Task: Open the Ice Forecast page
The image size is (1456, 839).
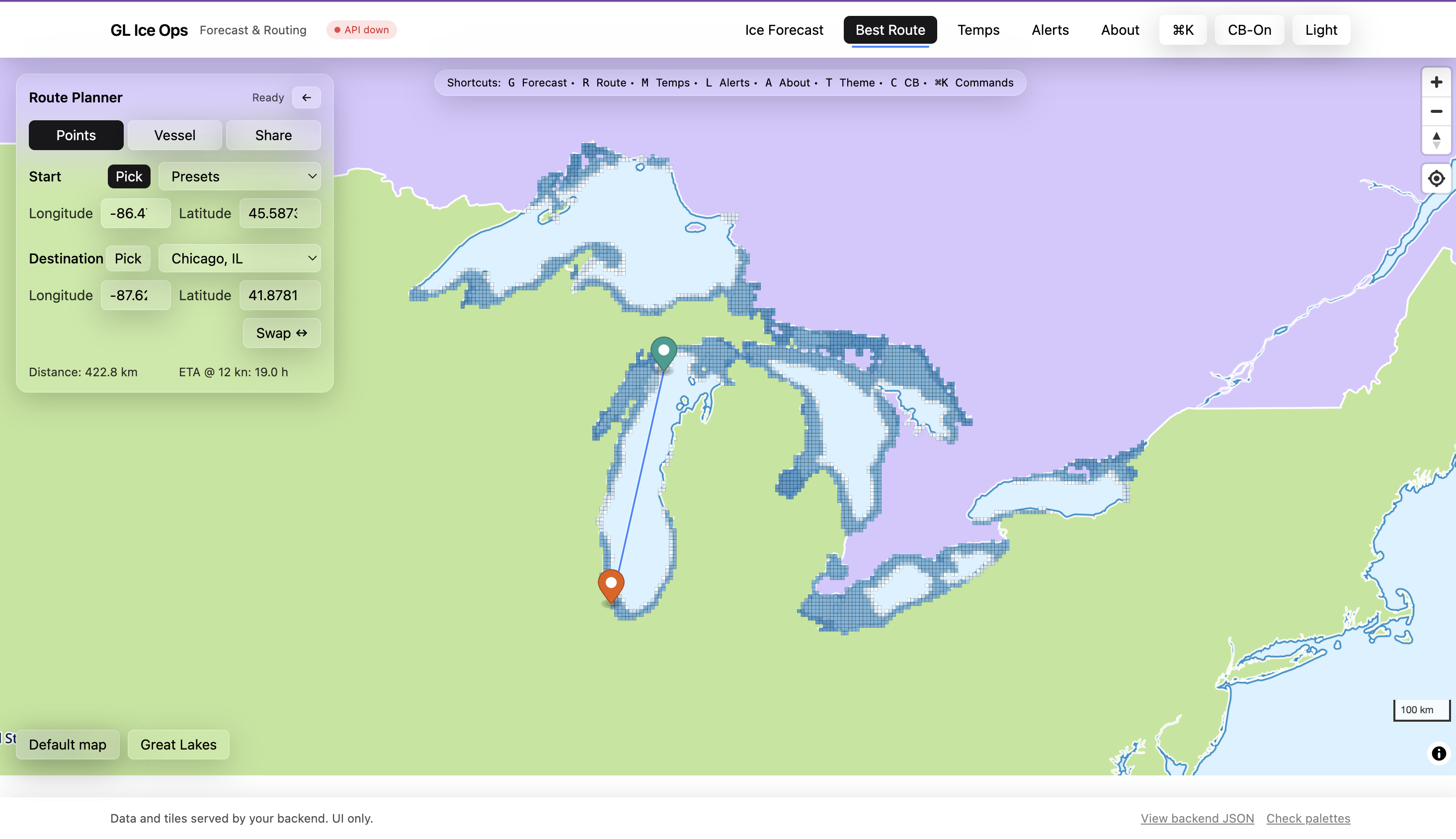Action: 784,30
